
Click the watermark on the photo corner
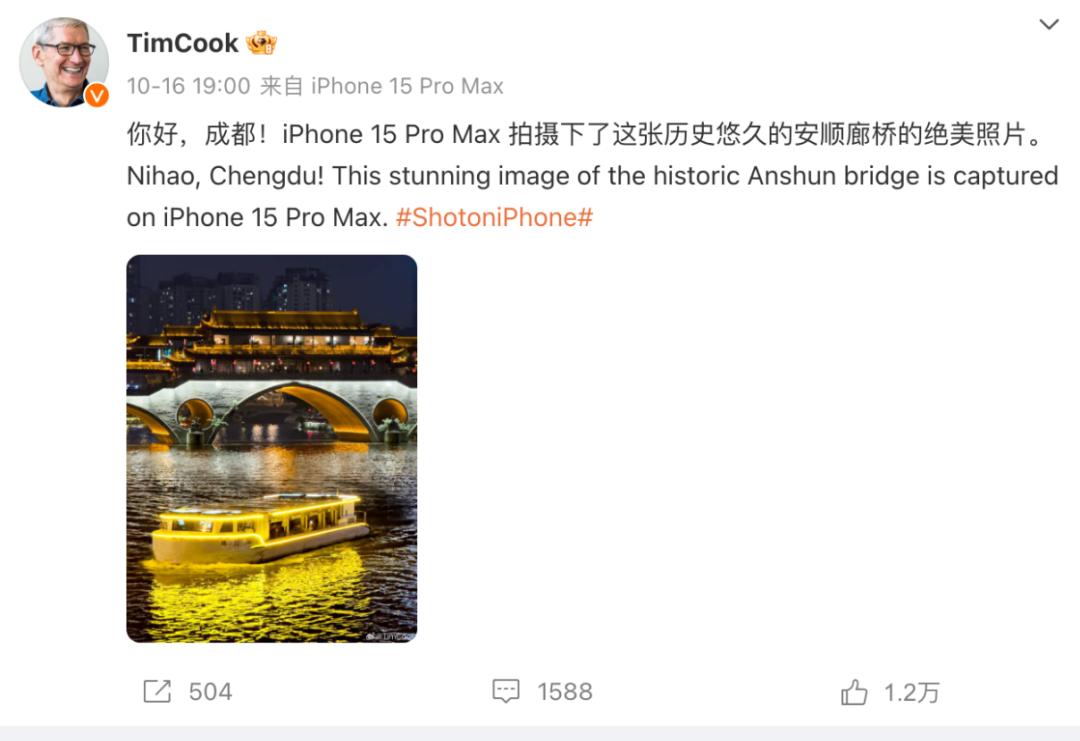390,636
